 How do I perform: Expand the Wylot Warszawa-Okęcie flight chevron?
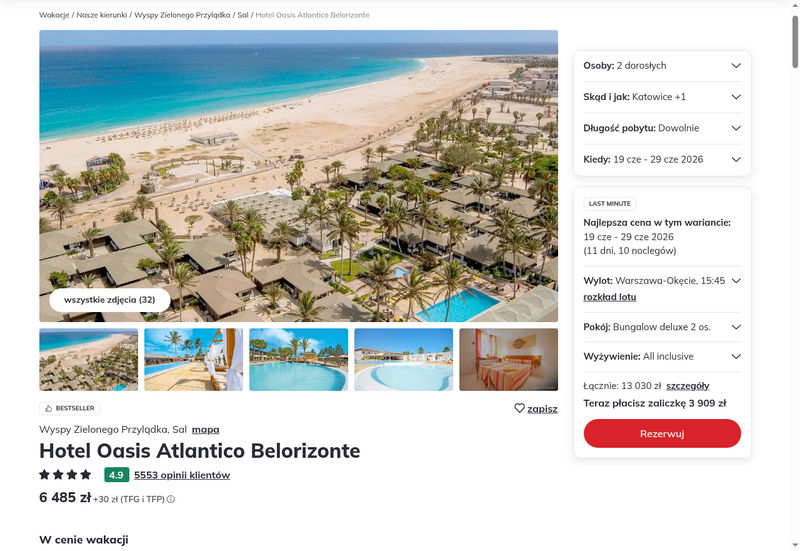point(736,281)
